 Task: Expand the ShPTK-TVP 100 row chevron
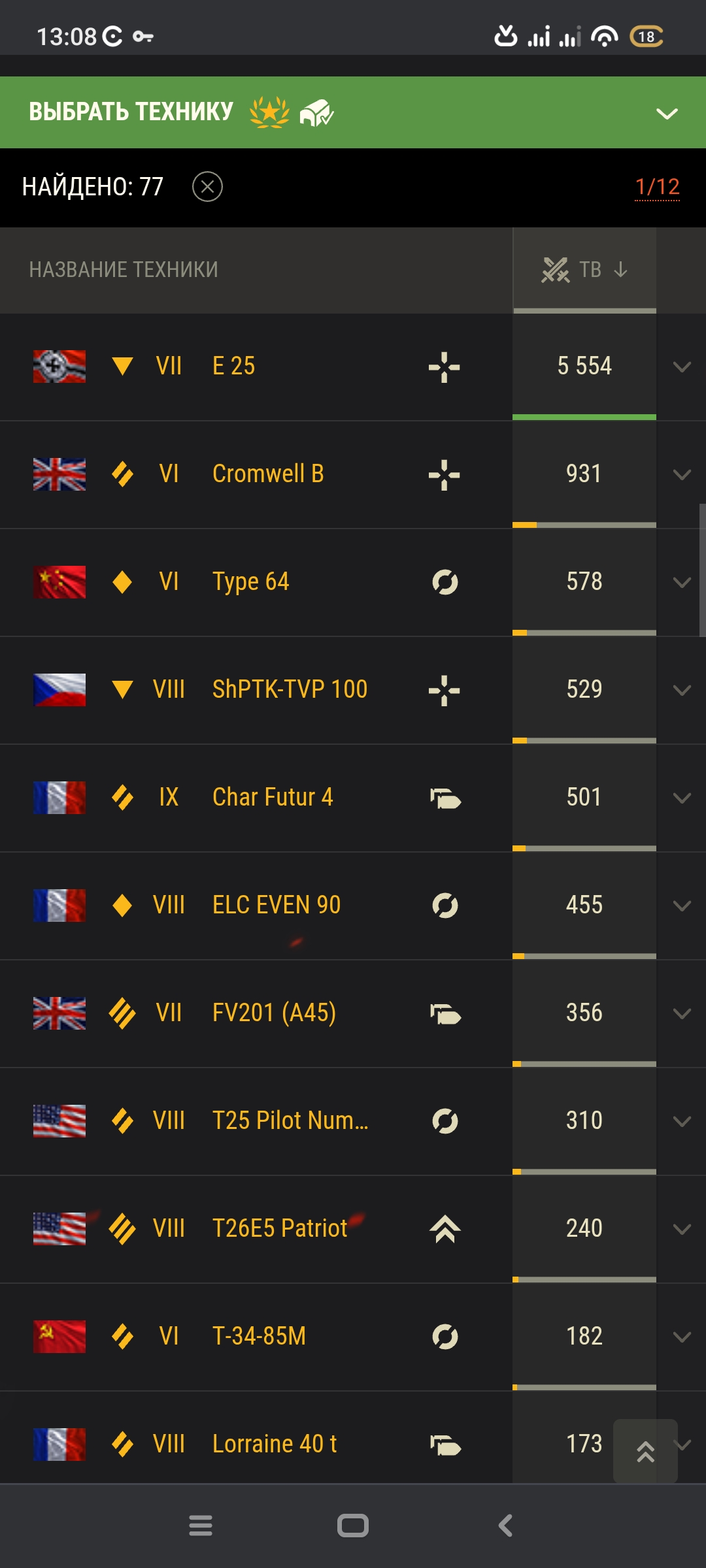[x=682, y=691]
